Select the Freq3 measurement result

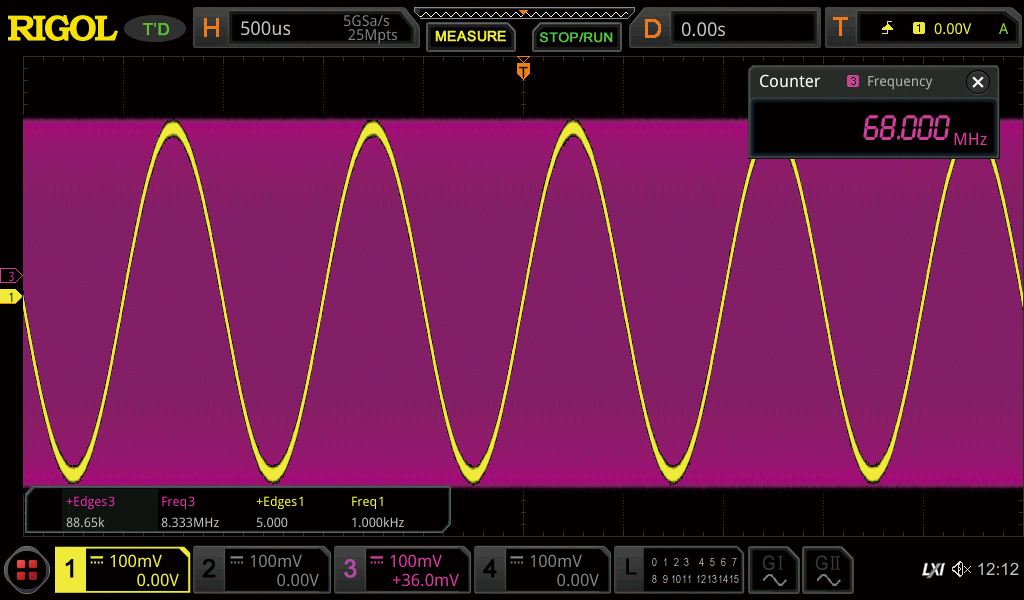(189, 511)
